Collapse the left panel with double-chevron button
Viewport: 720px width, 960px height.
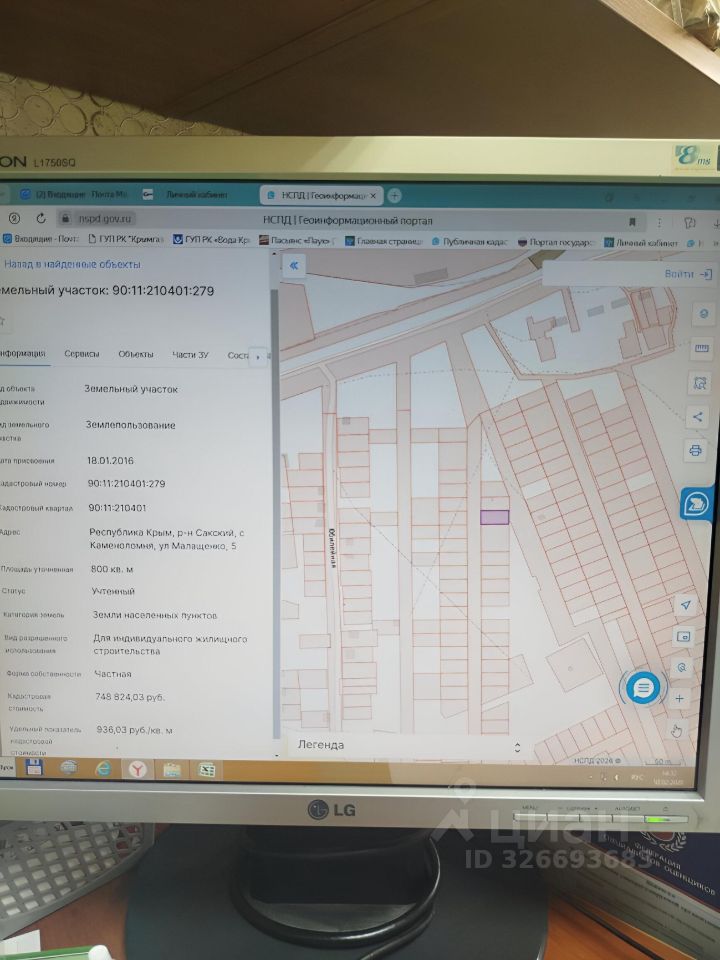click(x=294, y=266)
